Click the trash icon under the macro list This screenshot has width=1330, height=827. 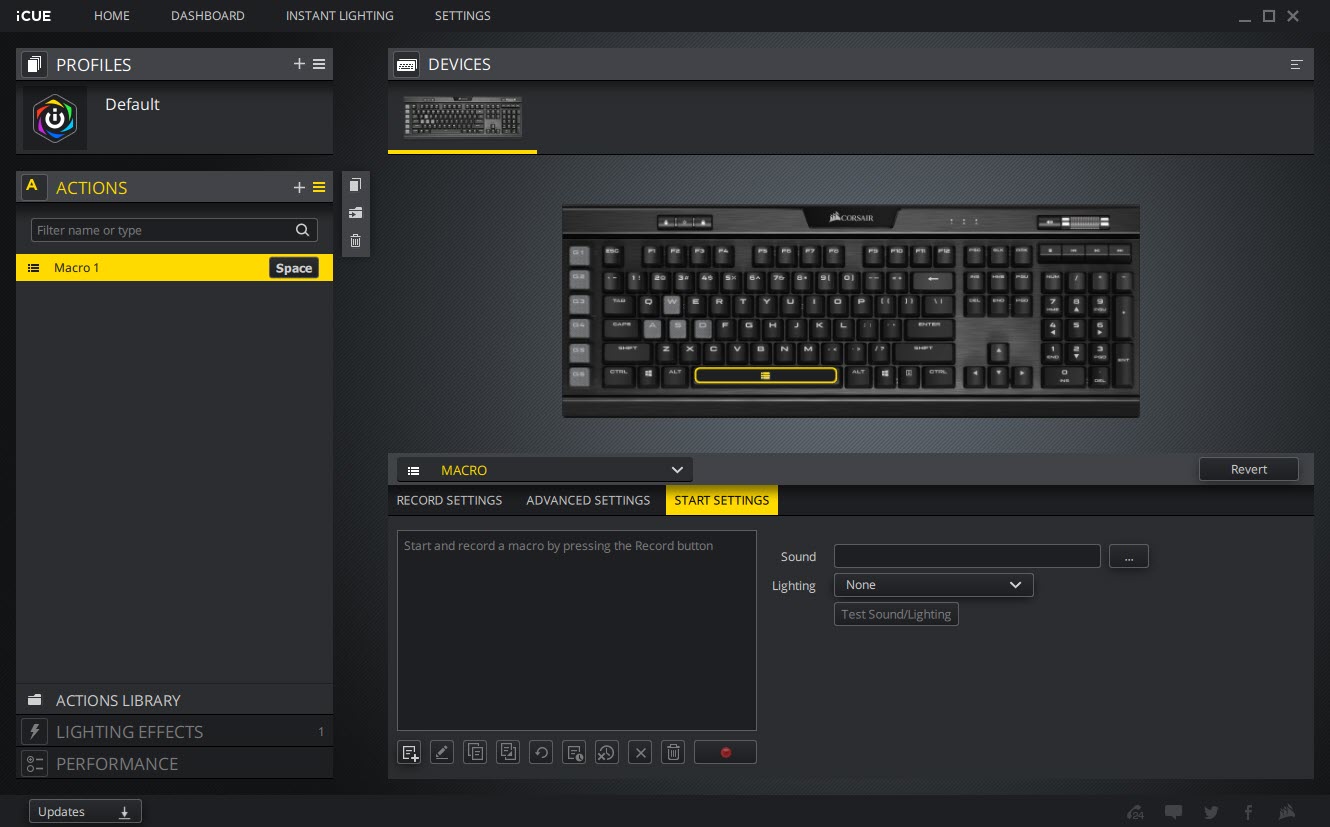pyautogui.click(x=673, y=752)
